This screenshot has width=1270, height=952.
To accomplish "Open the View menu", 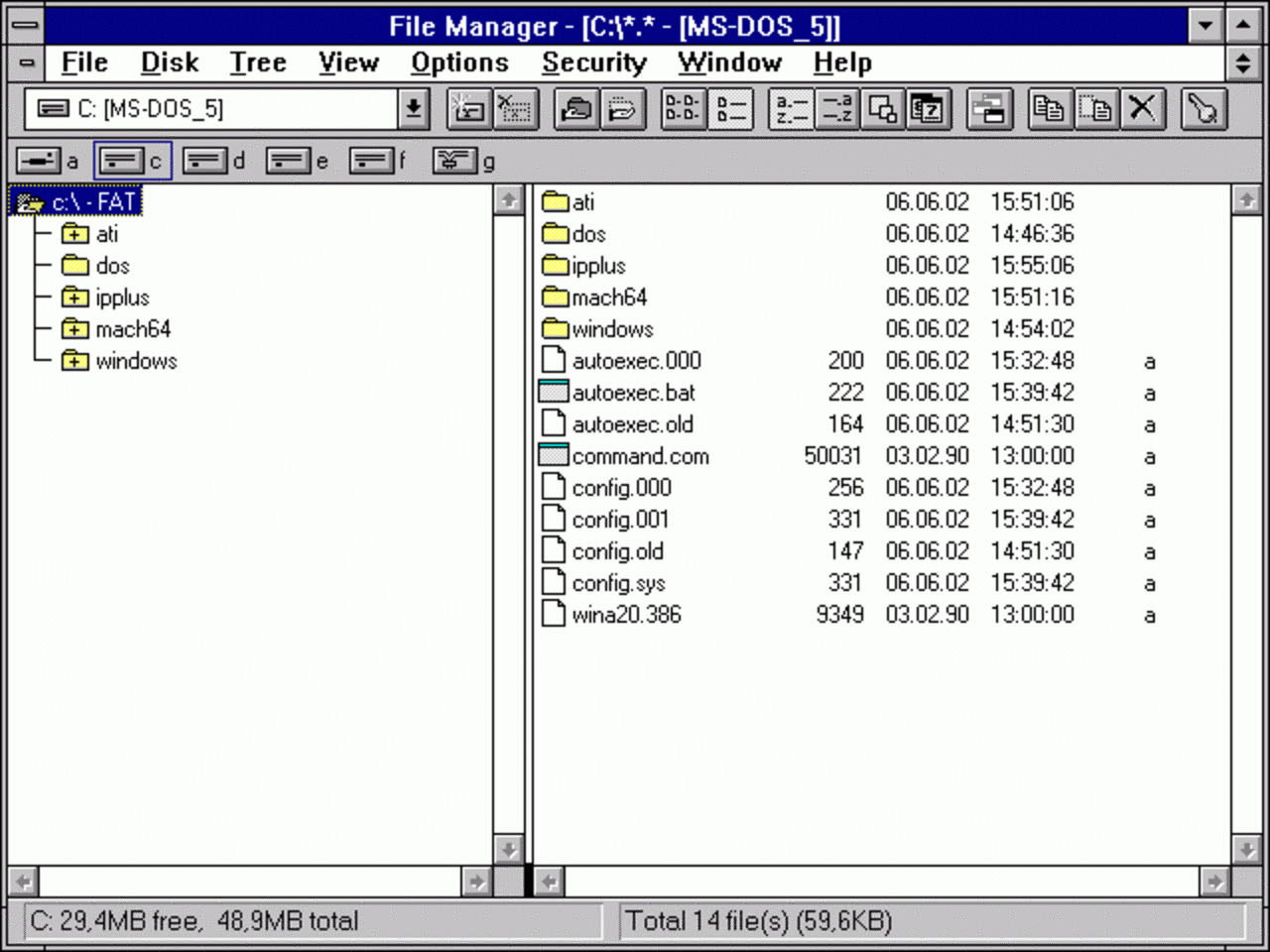I will click(348, 62).
